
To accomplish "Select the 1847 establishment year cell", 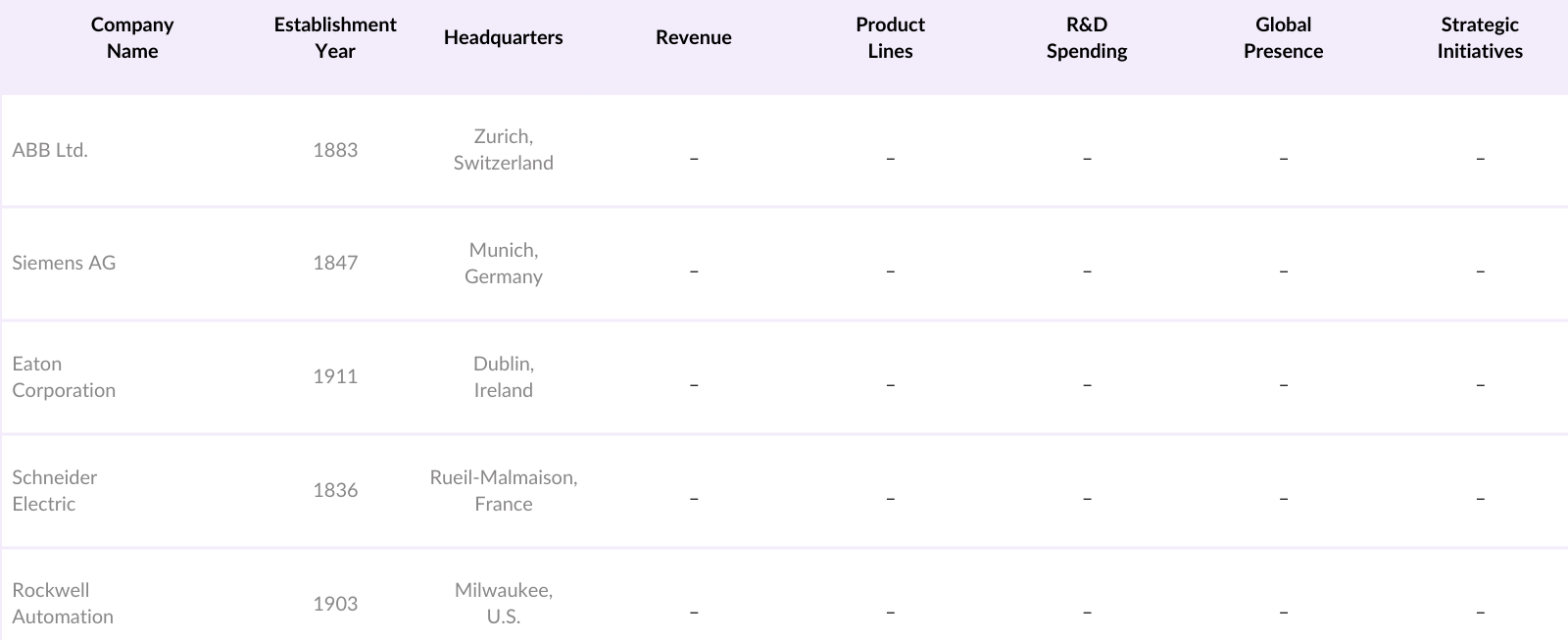I will [x=335, y=263].
